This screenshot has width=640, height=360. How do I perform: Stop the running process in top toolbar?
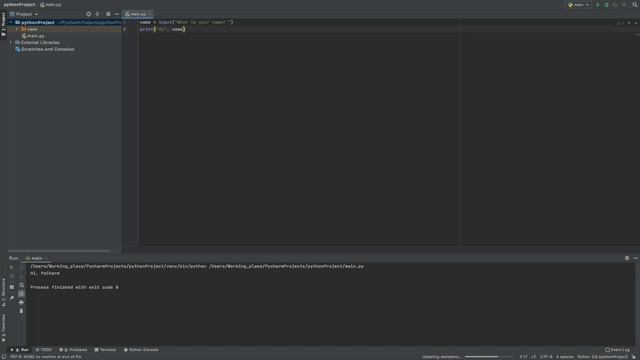click(x=624, y=5)
